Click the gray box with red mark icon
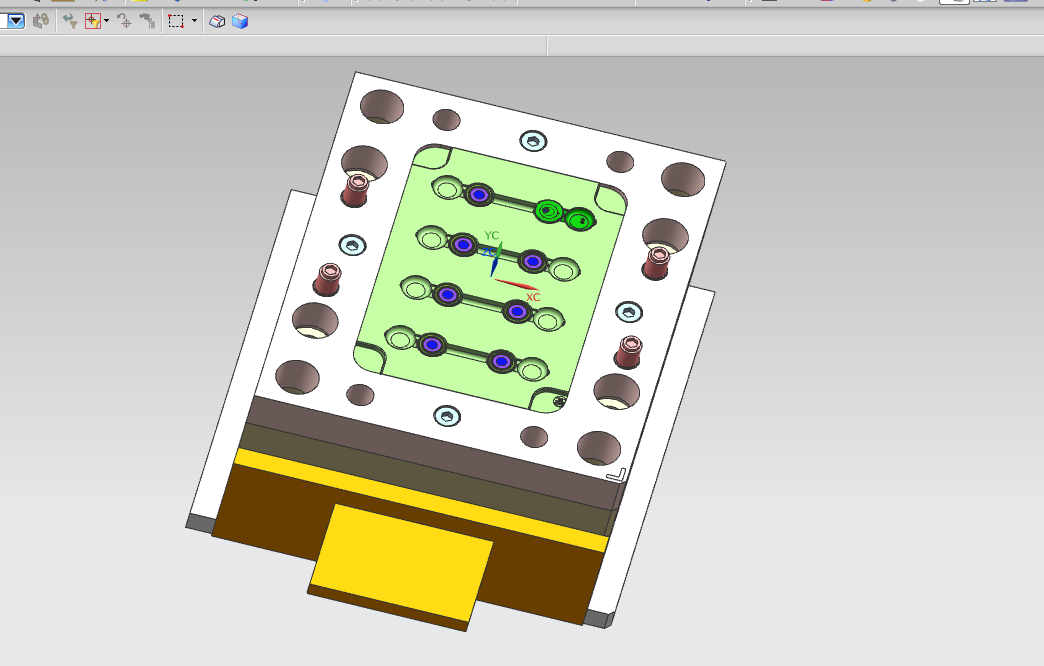Screen dimensions: 1044x666 click(x=217, y=20)
